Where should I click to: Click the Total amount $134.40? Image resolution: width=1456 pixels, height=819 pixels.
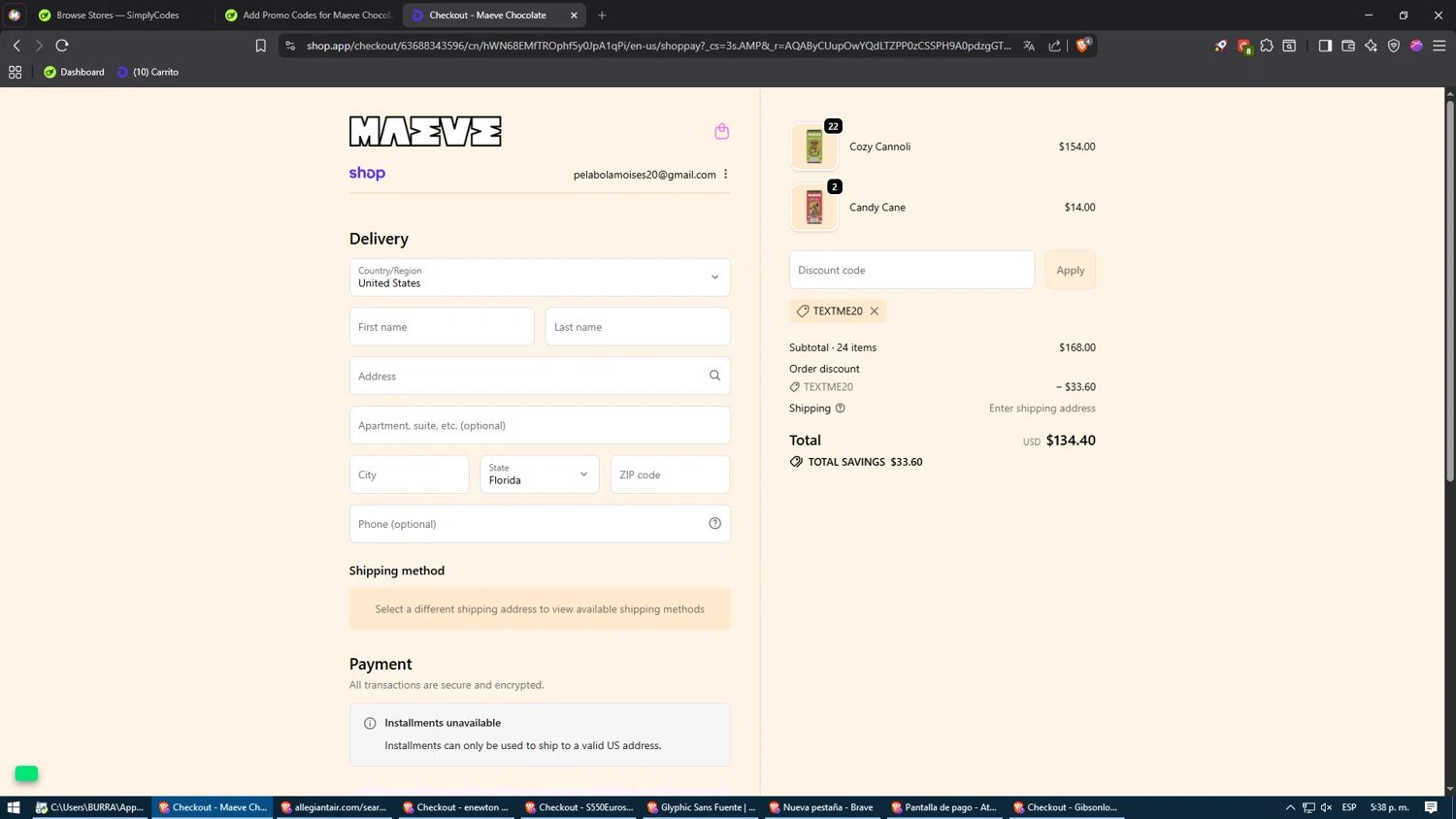point(1071,441)
